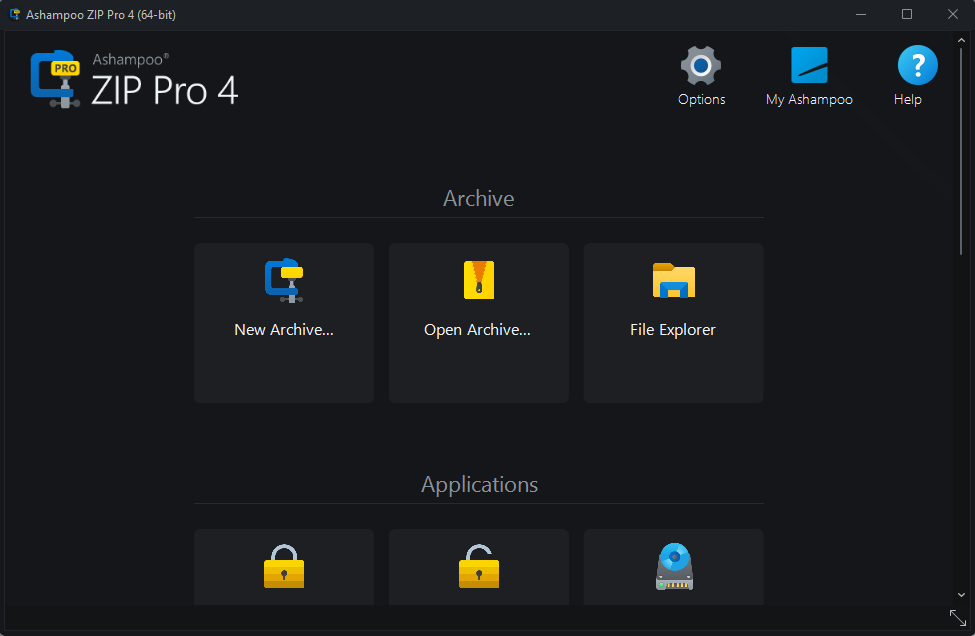Click the Ashampoo ZIP Pro 4 logo

tap(134, 79)
